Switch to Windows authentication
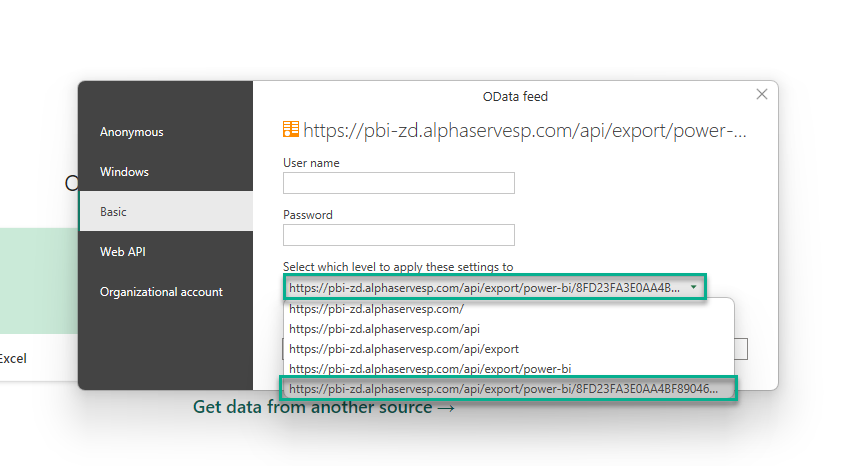848x466 pixels. click(x=124, y=172)
